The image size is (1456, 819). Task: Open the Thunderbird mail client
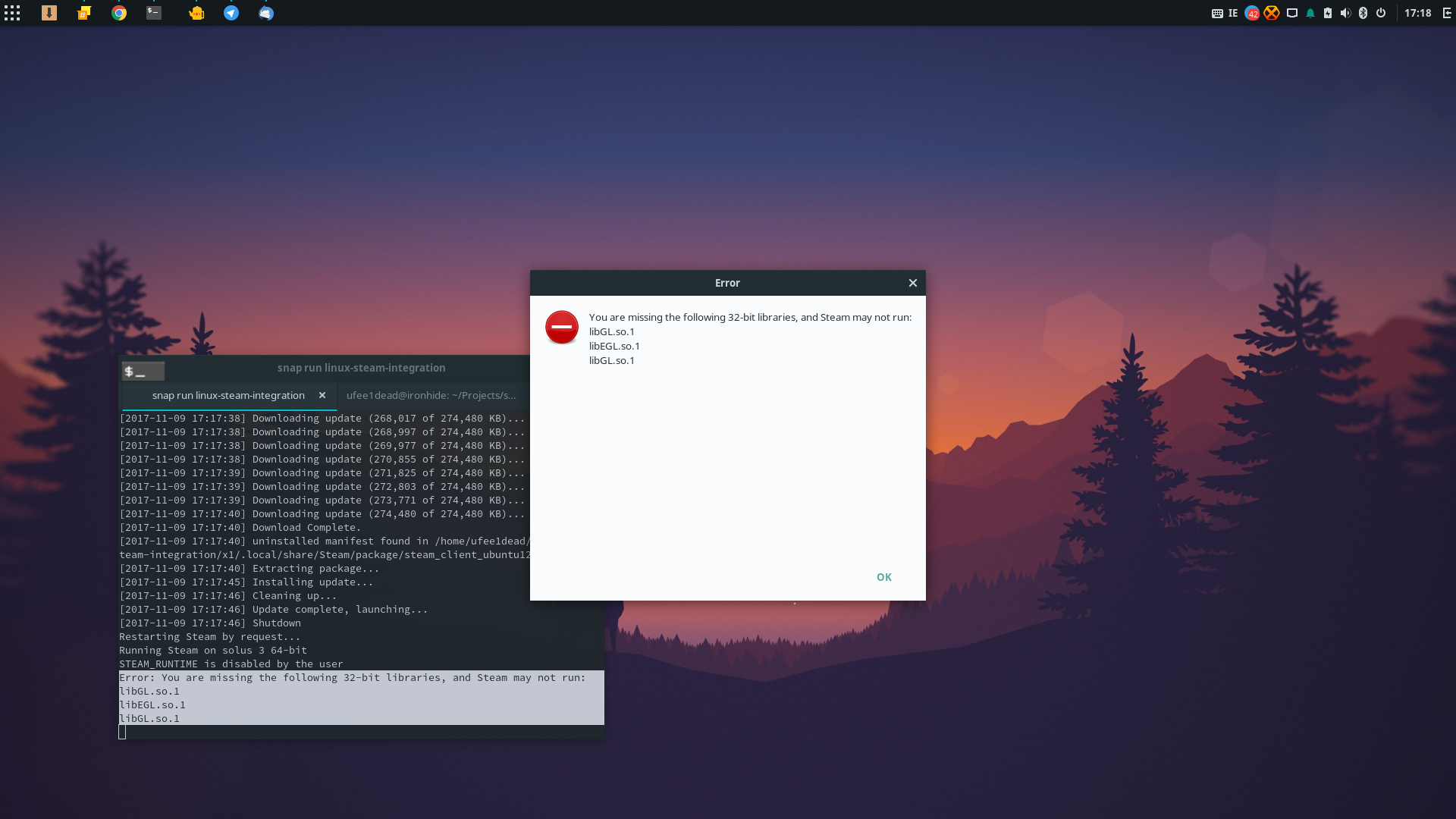tap(266, 13)
